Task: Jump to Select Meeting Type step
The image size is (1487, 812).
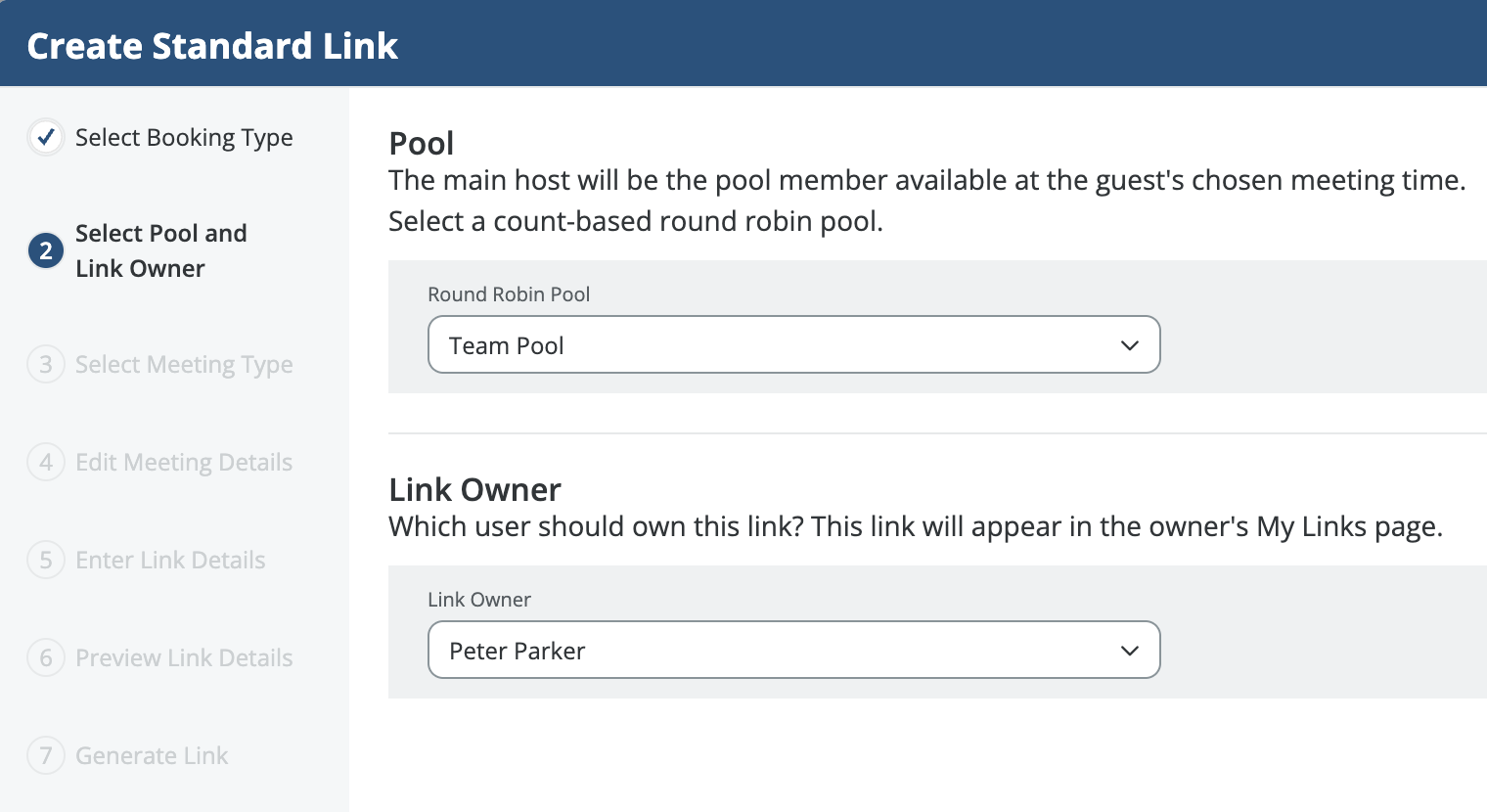Action: pos(184,365)
